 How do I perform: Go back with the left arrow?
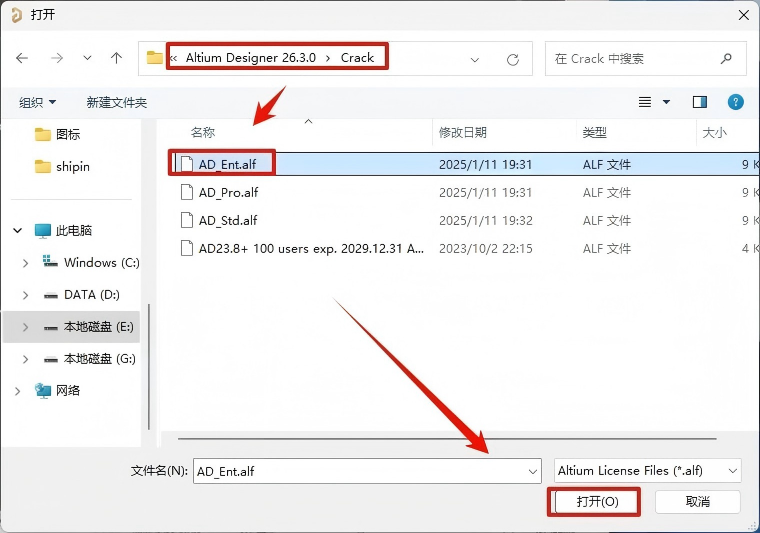click(x=22, y=59)
